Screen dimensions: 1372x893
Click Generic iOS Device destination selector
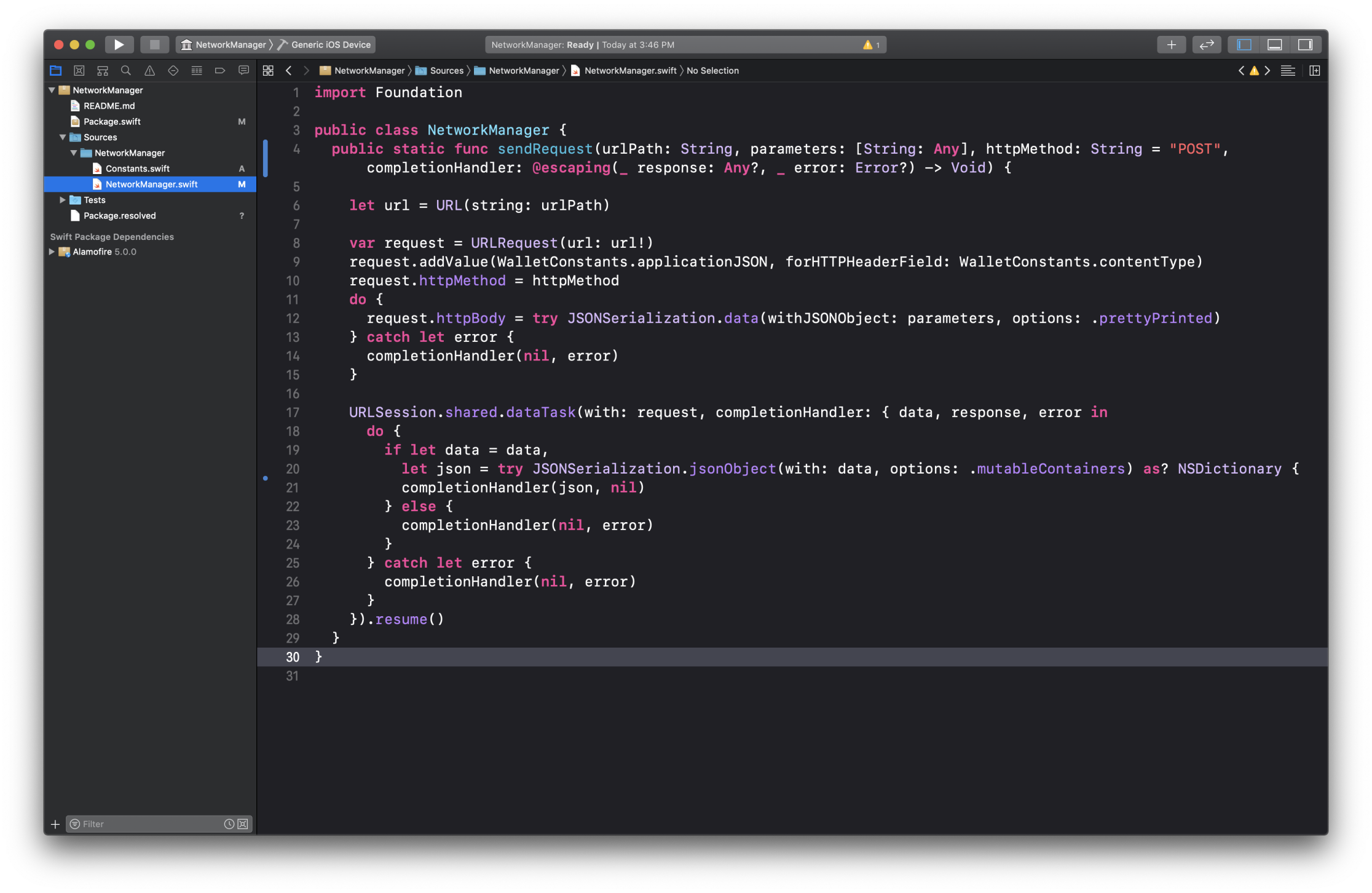point(330,44)
